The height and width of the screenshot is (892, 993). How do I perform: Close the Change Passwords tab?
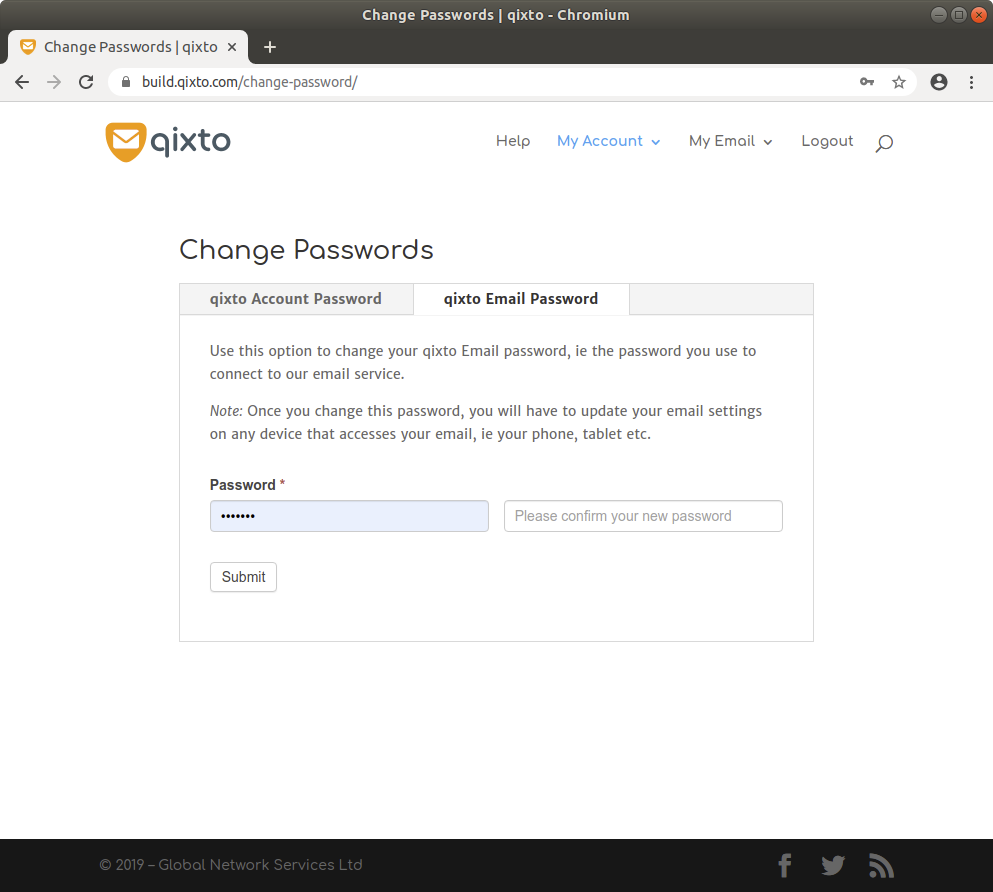232,47
